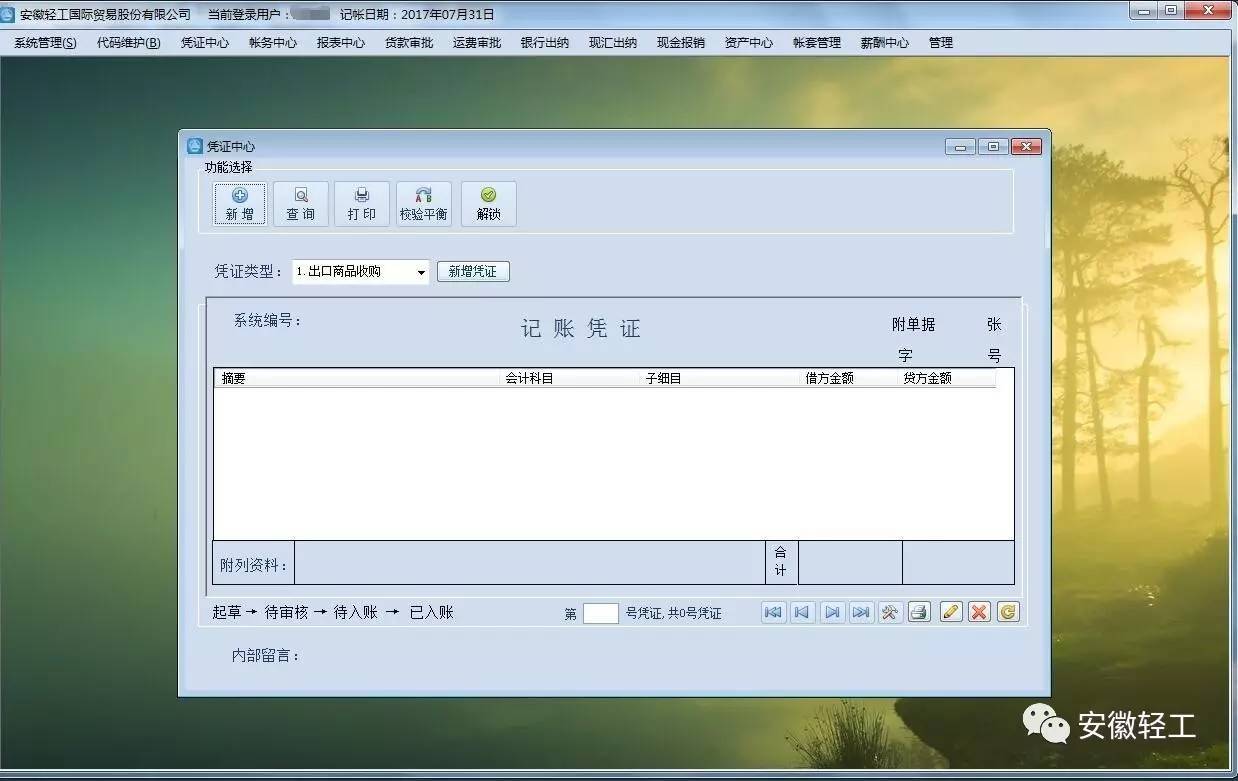This screenshot has width=1238, height=781.
Task: Minimize the 凭证中心 window
Action: tap(960, 147)
